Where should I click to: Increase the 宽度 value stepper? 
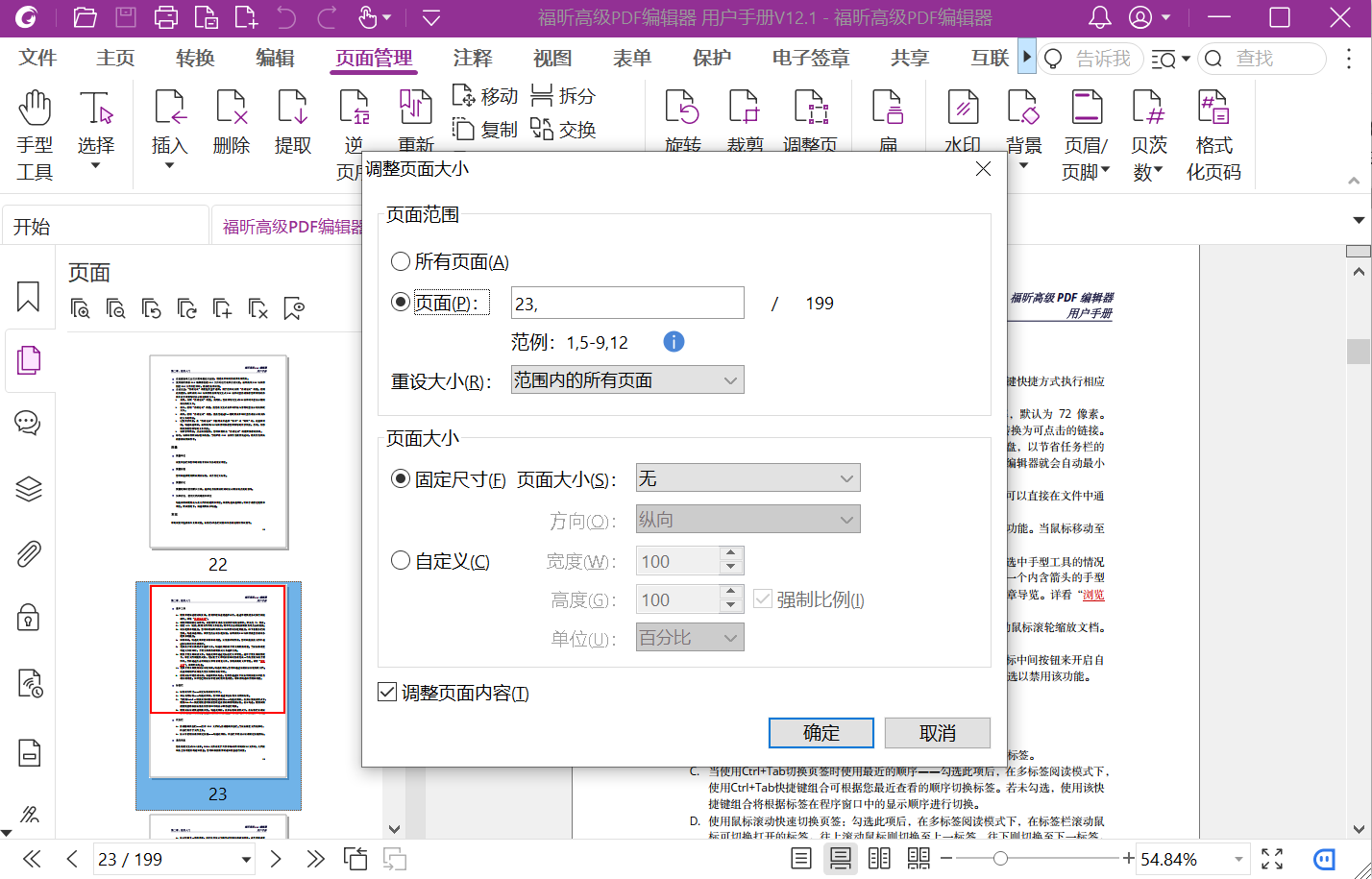point(731,553)
